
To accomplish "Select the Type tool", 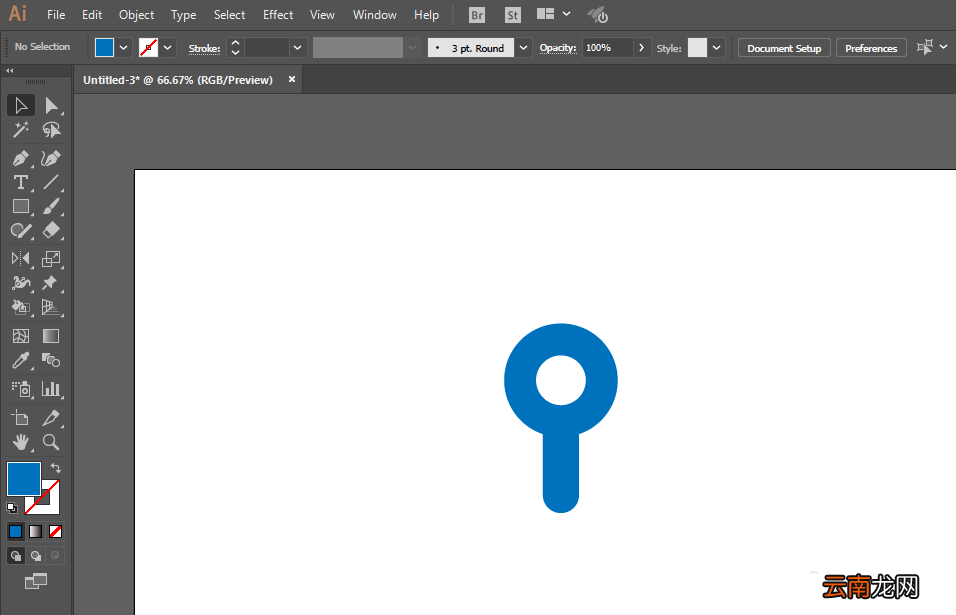I will pos(21,182).
